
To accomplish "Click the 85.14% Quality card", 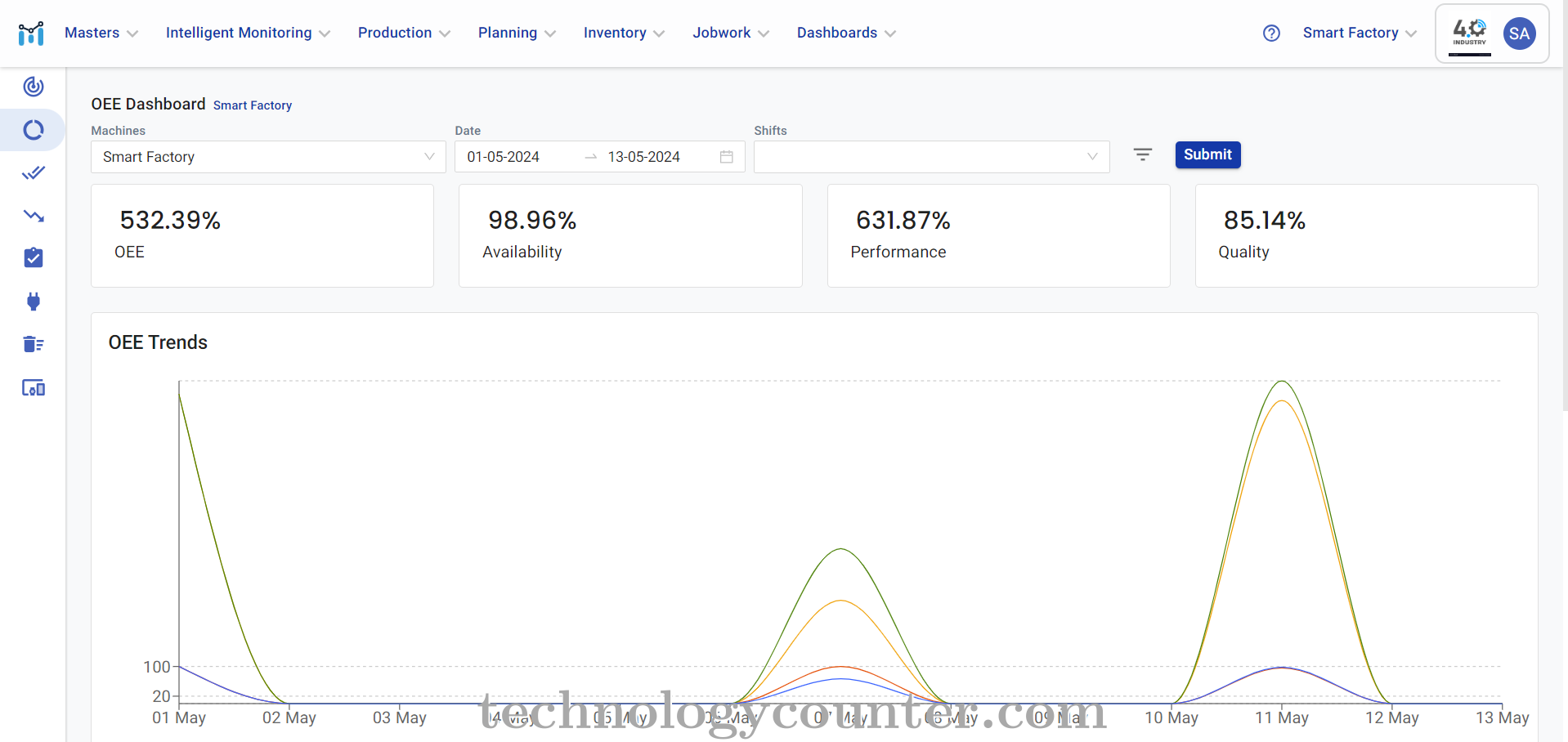I will (1366, 235).
